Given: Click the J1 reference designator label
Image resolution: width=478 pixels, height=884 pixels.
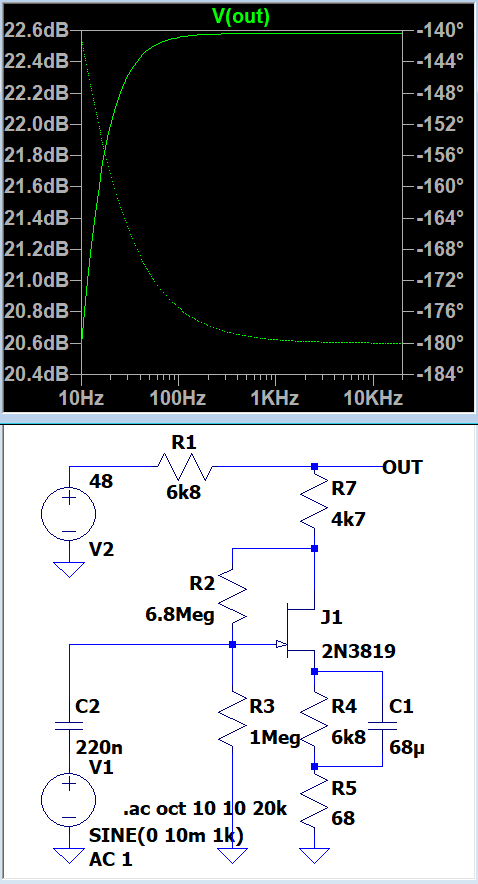Looking at the screenshot, I should point(331,618).
